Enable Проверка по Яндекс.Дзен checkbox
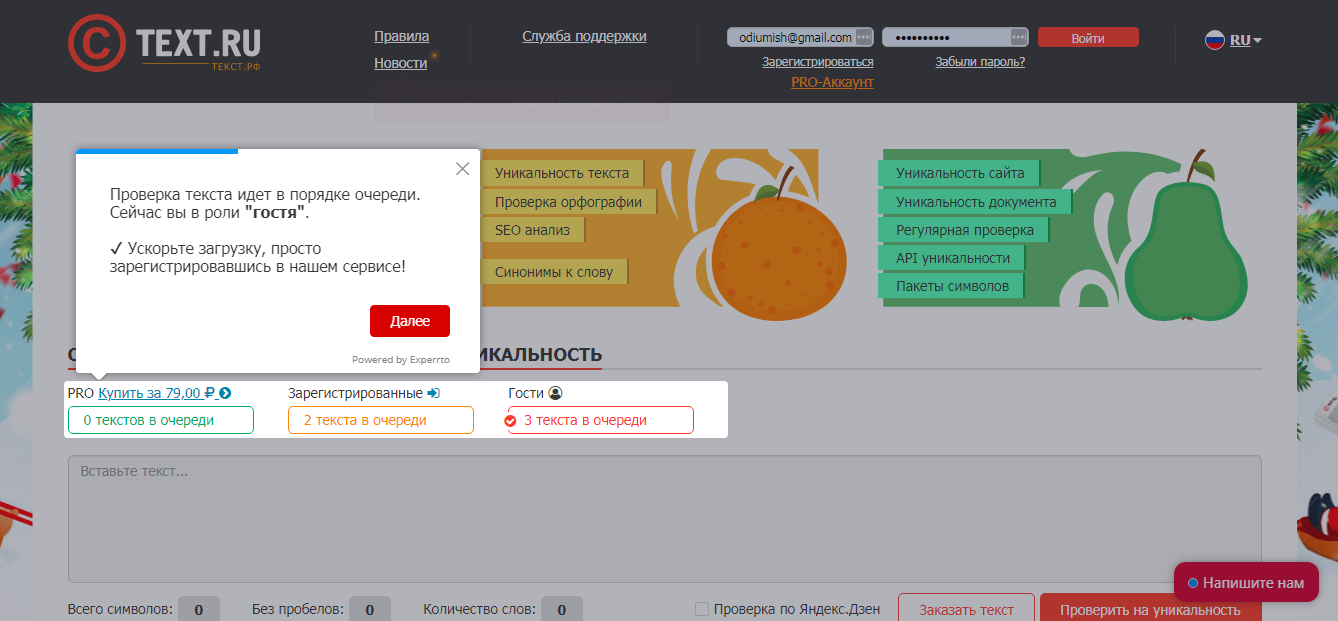The height and width of the screenshot is (621, 1338). pos(702,609)
